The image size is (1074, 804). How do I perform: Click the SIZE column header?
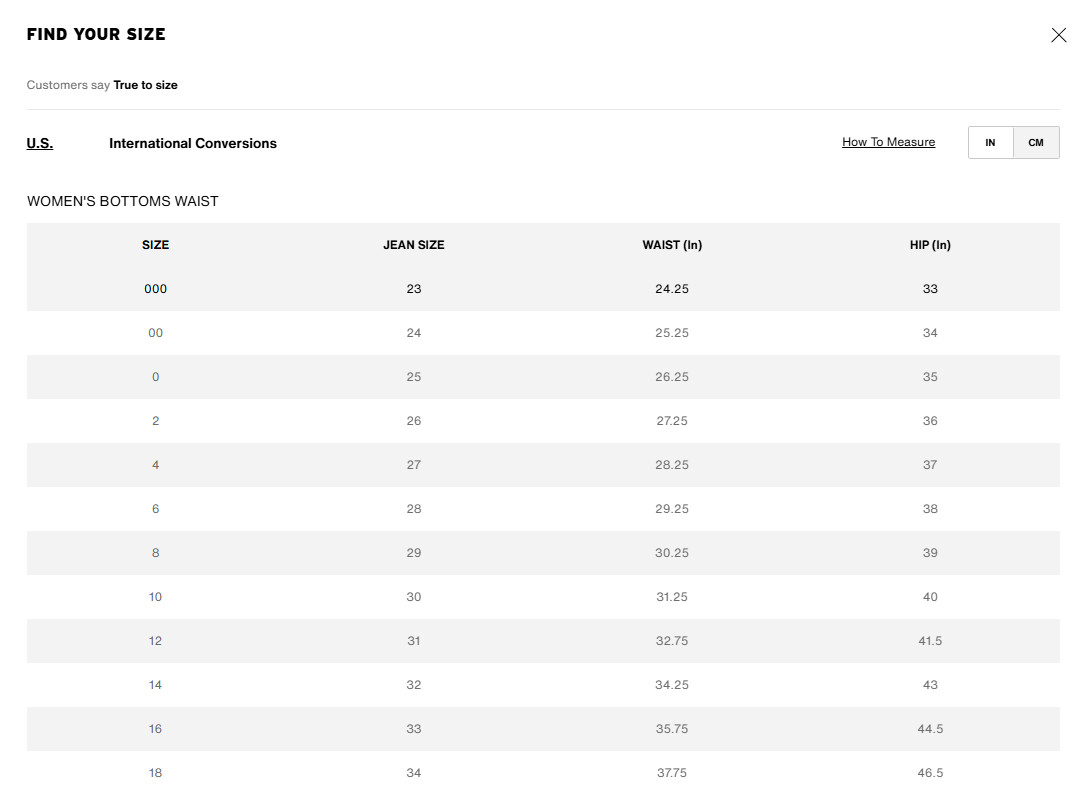[155, 245]
